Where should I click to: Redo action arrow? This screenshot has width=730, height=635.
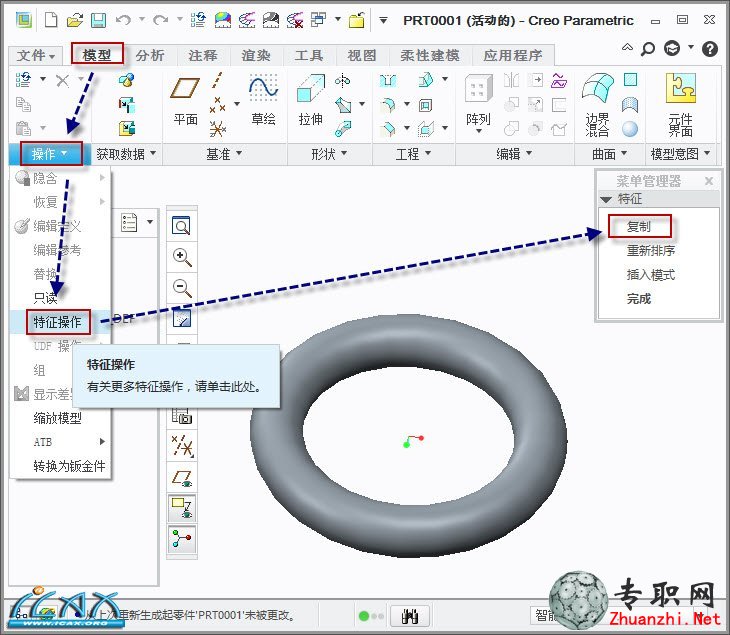[x=161, y=20]
